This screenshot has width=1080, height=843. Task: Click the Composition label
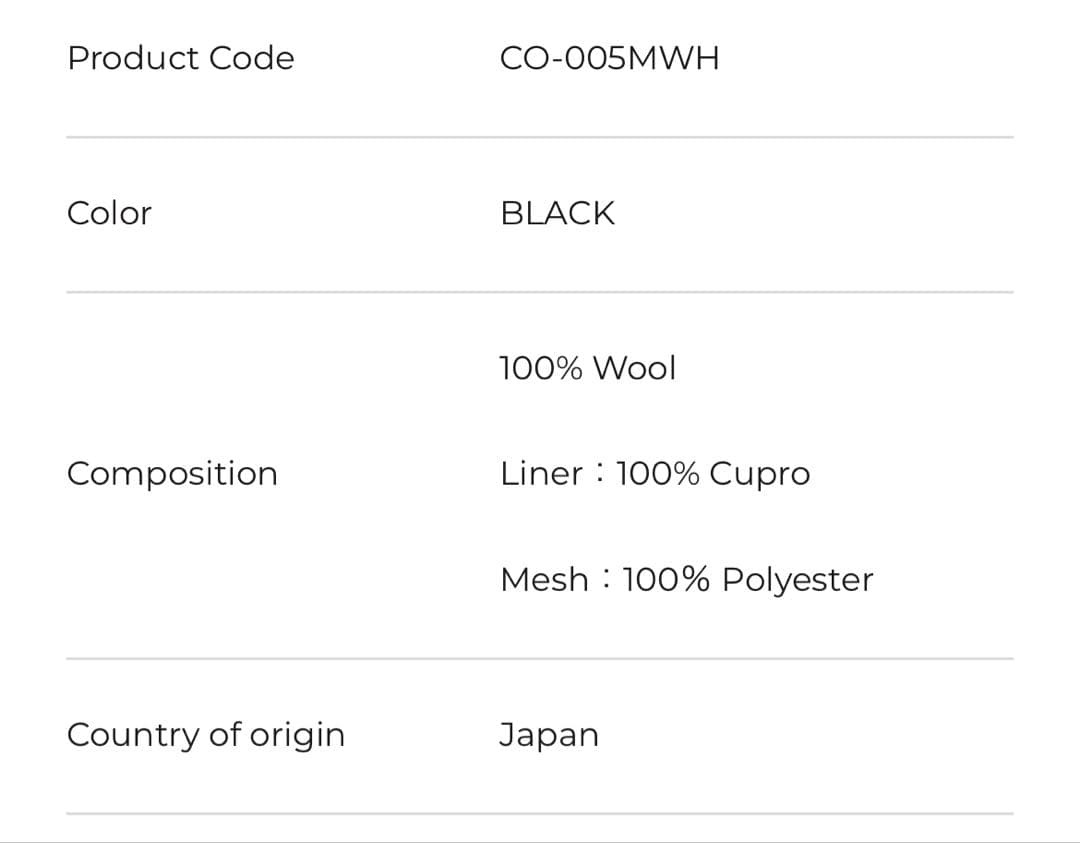point(172,474)
